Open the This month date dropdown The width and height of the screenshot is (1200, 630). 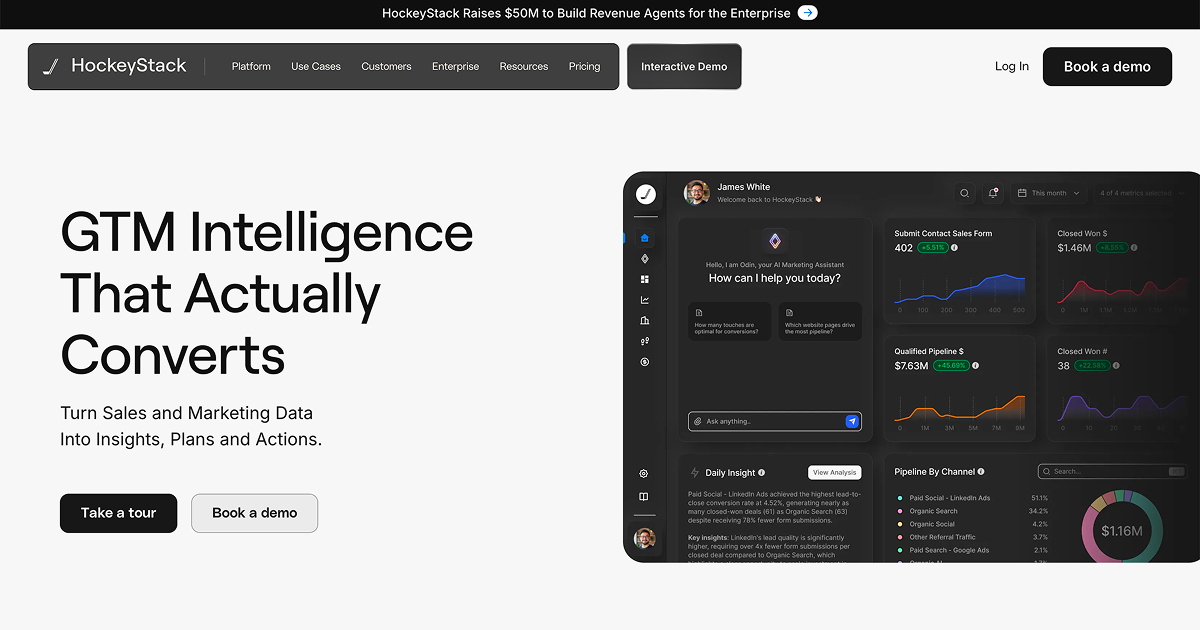[x=1048, y=193]
